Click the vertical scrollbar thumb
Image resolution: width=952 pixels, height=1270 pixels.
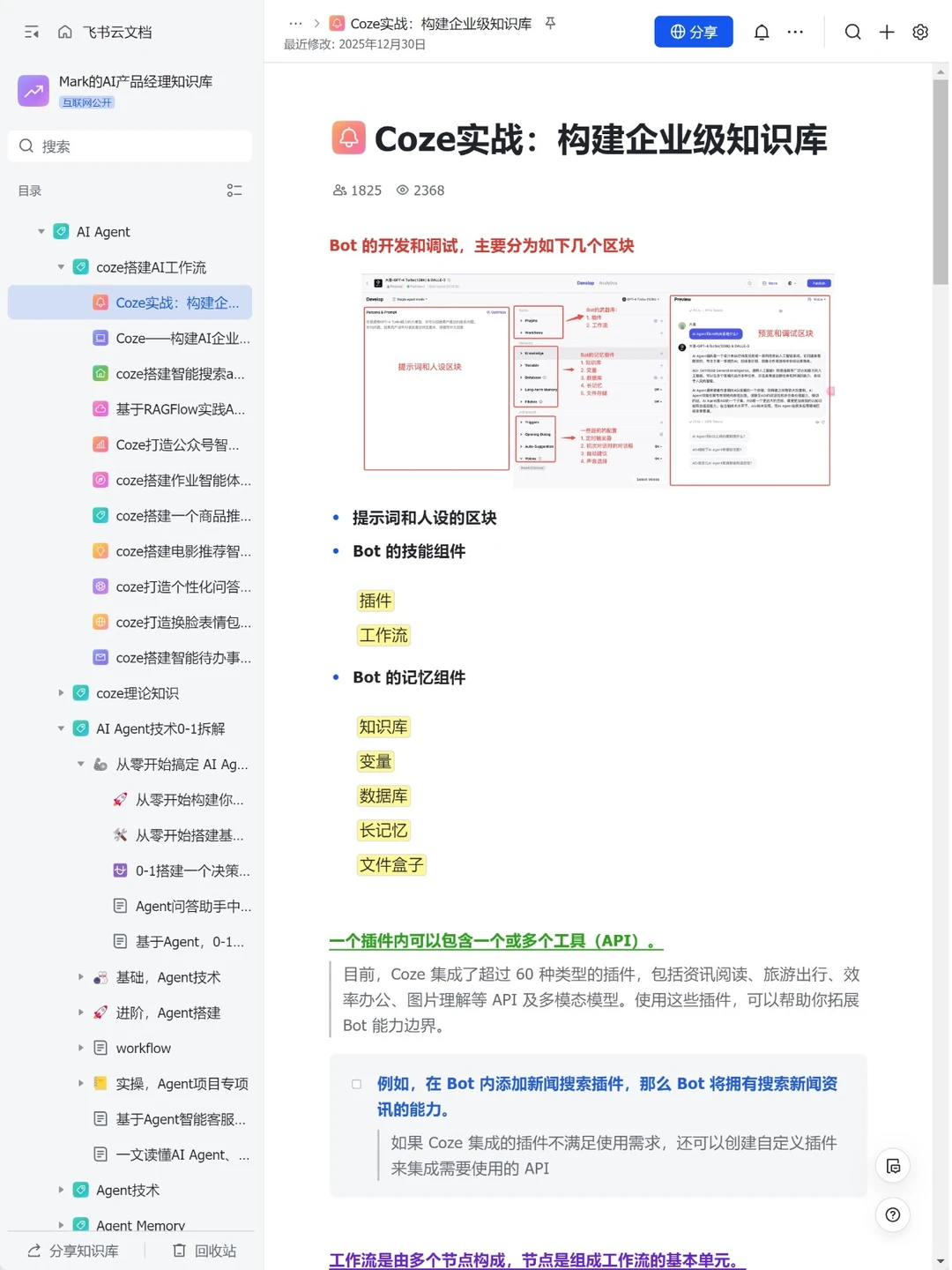[x=941, y=182]
